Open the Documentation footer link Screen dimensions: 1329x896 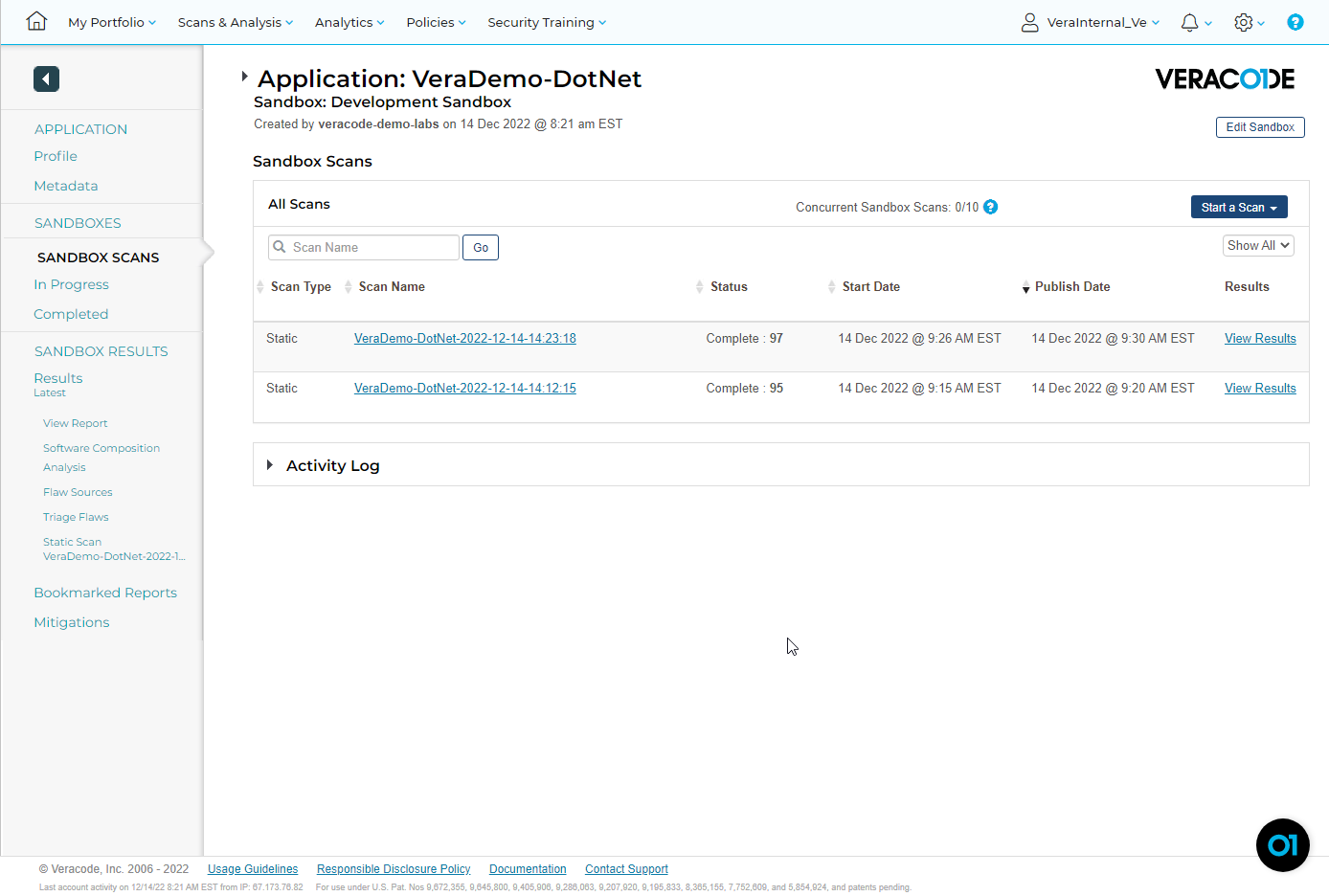(528, 869)
